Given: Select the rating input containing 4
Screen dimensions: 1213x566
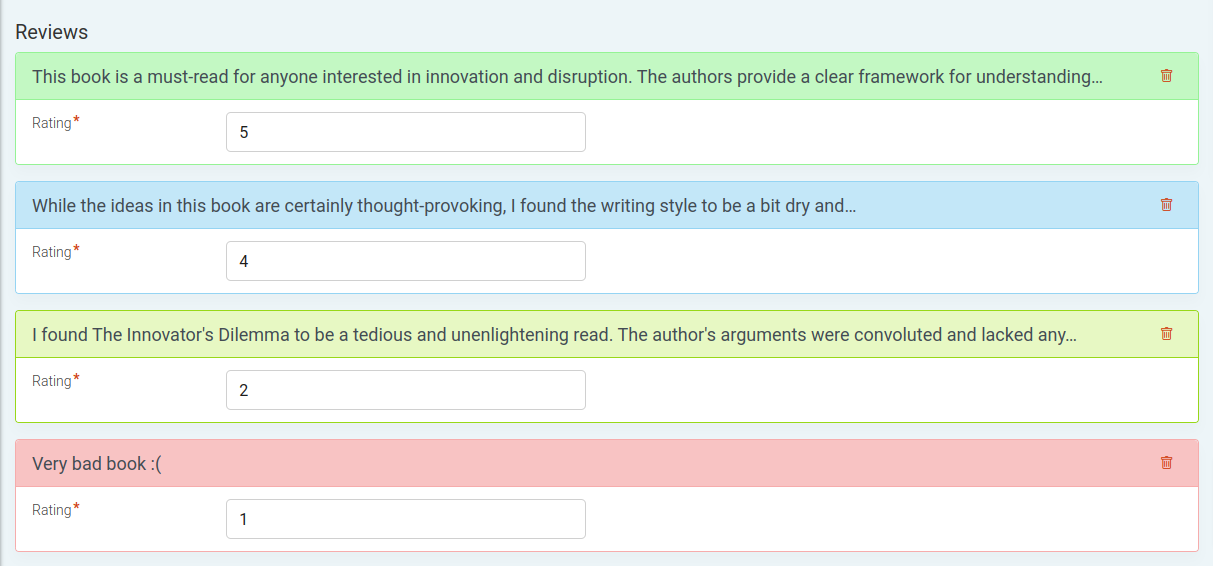Looking at the screenshot, I should tap(406, 261).
